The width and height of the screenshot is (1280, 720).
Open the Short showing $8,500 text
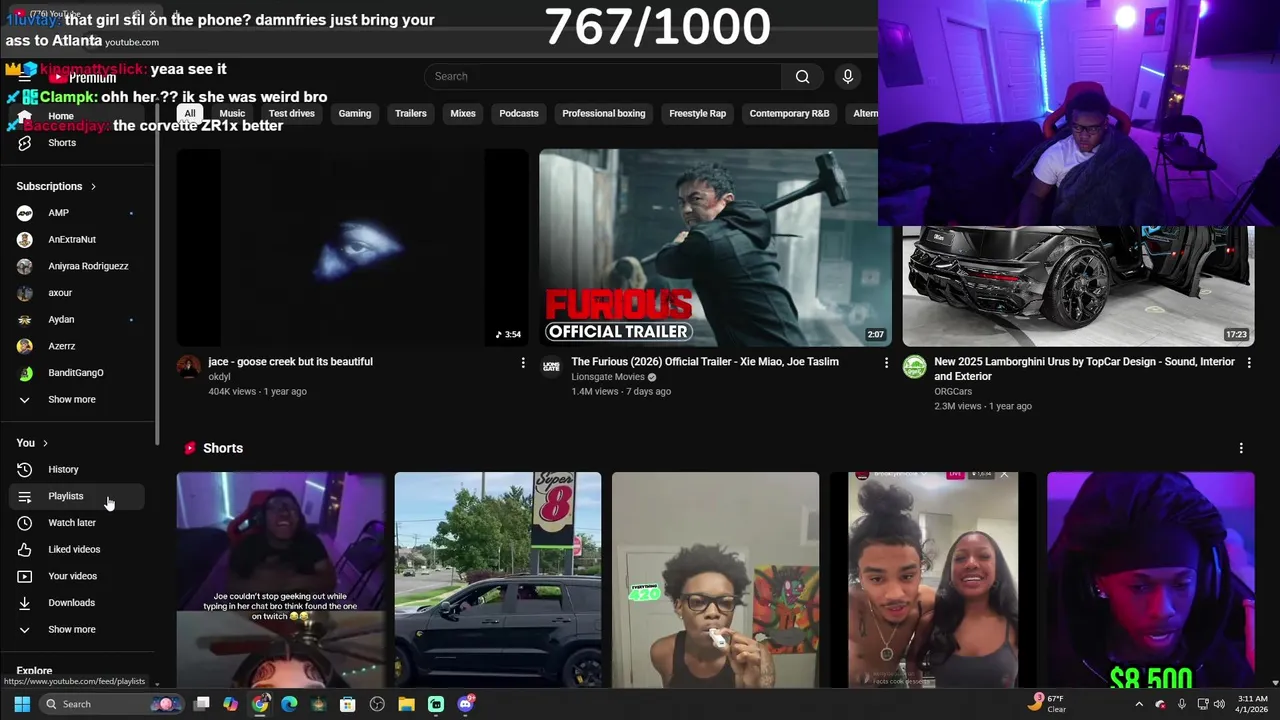[x=1150, y=580]
